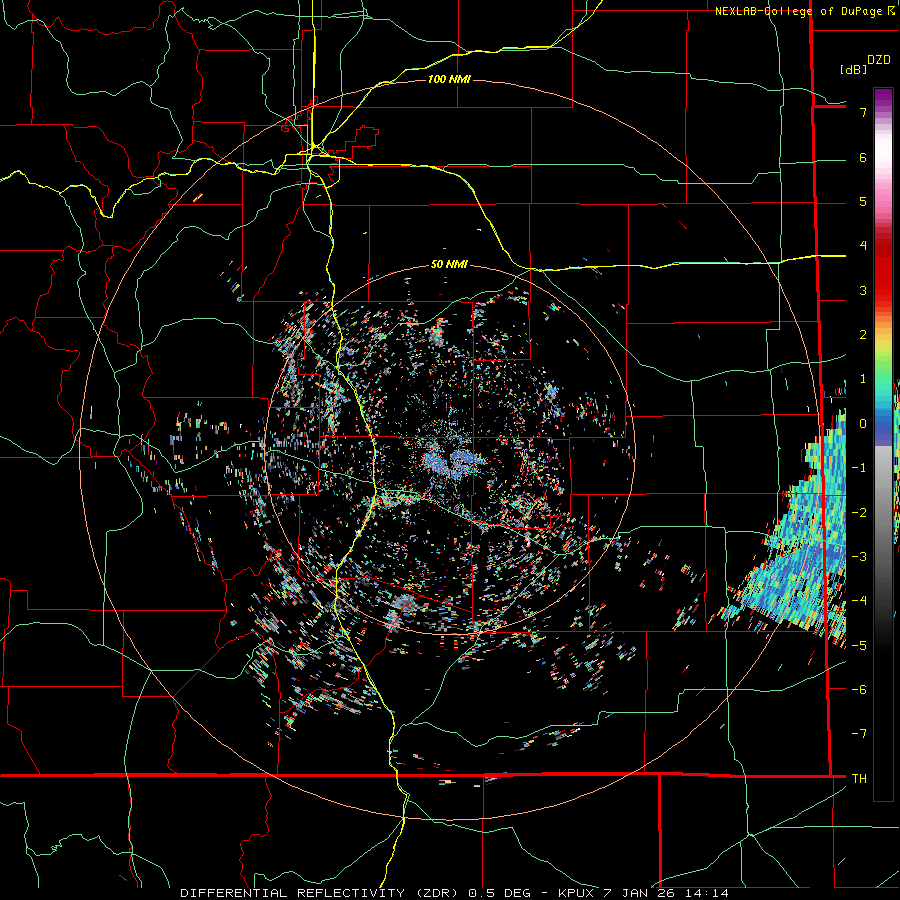Click the -6 value on the color scale
The height and width of the screenshot is (900, 900).
coord(859,689)
